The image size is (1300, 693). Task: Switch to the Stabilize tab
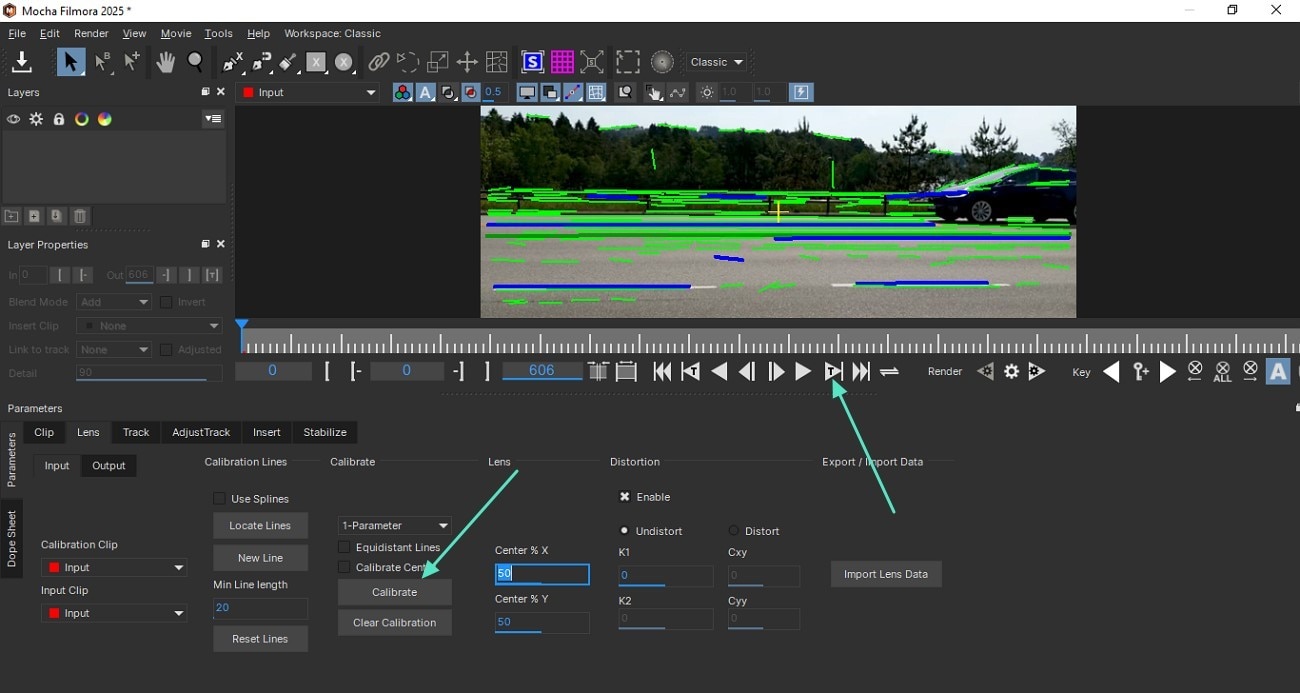tap(325, 432)
